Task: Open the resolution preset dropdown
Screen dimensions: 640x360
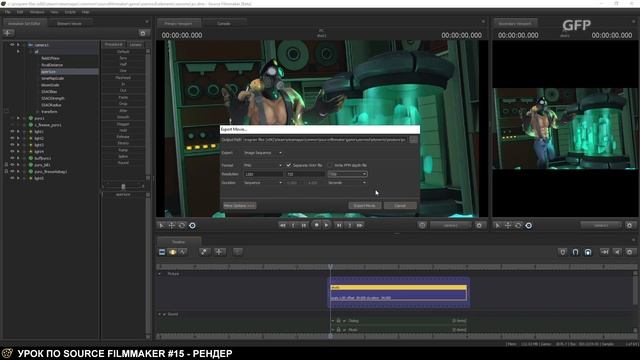Action: (347, 174)
